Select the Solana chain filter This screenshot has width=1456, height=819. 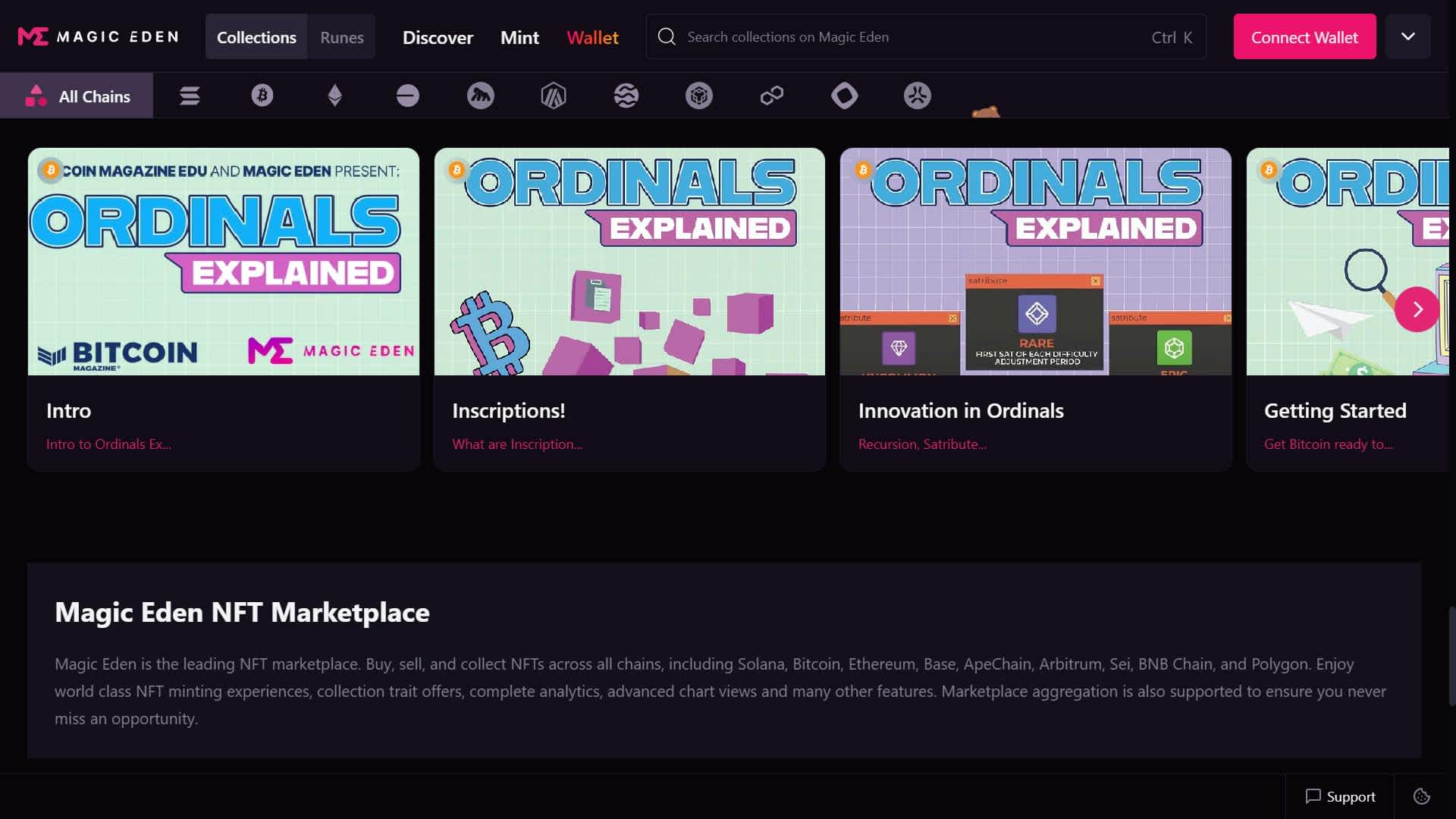[189, 96]
